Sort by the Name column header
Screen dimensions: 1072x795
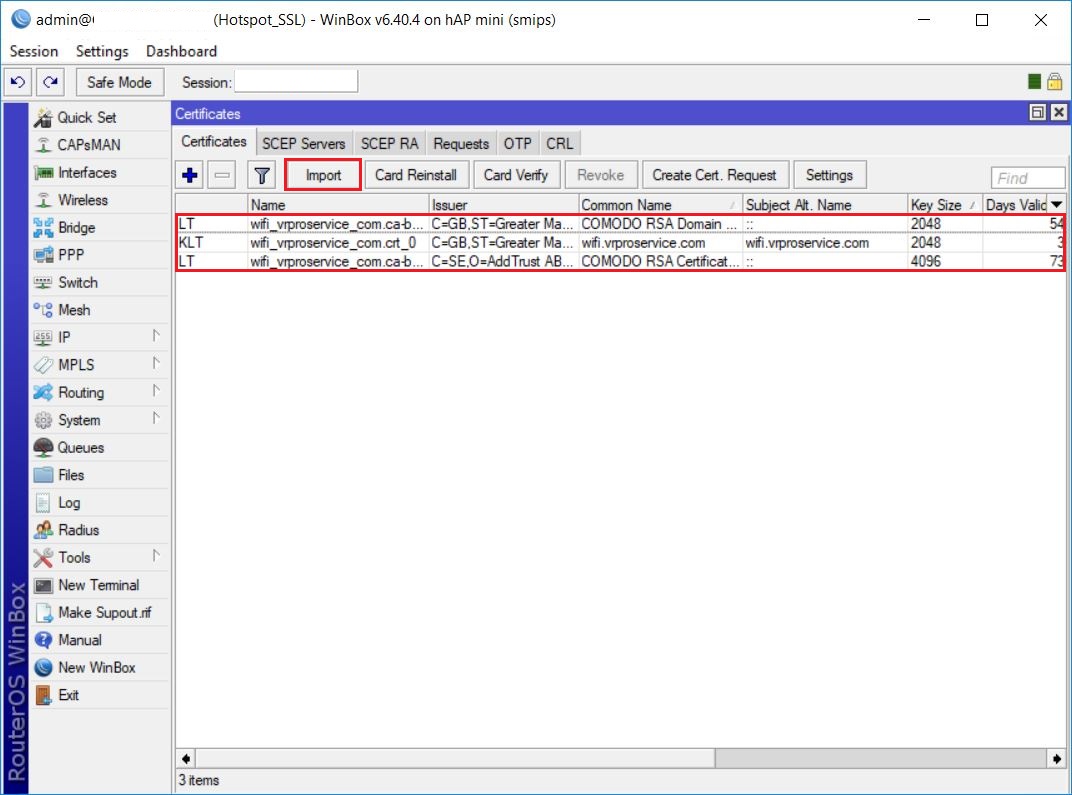338,204
